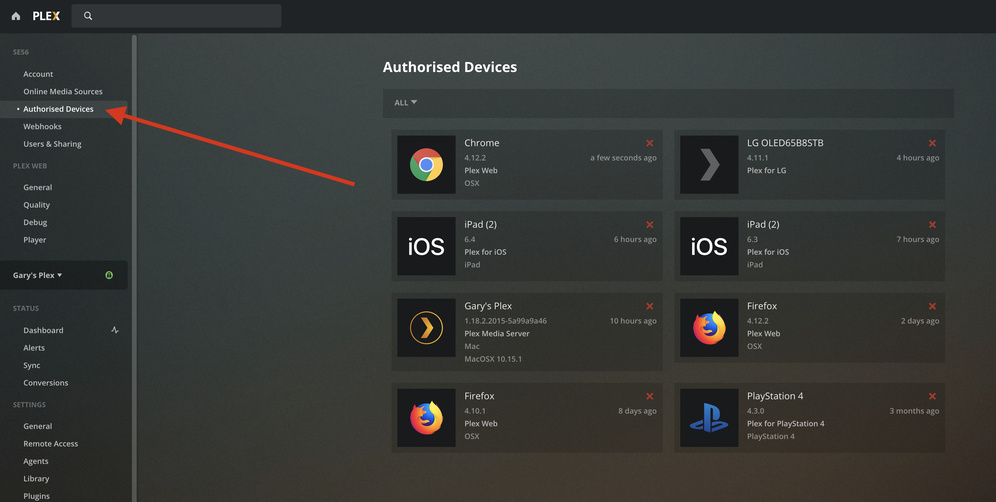996x502 pixels.
Task: Remove the PlayStation 4 device
Action: (932, 396)
